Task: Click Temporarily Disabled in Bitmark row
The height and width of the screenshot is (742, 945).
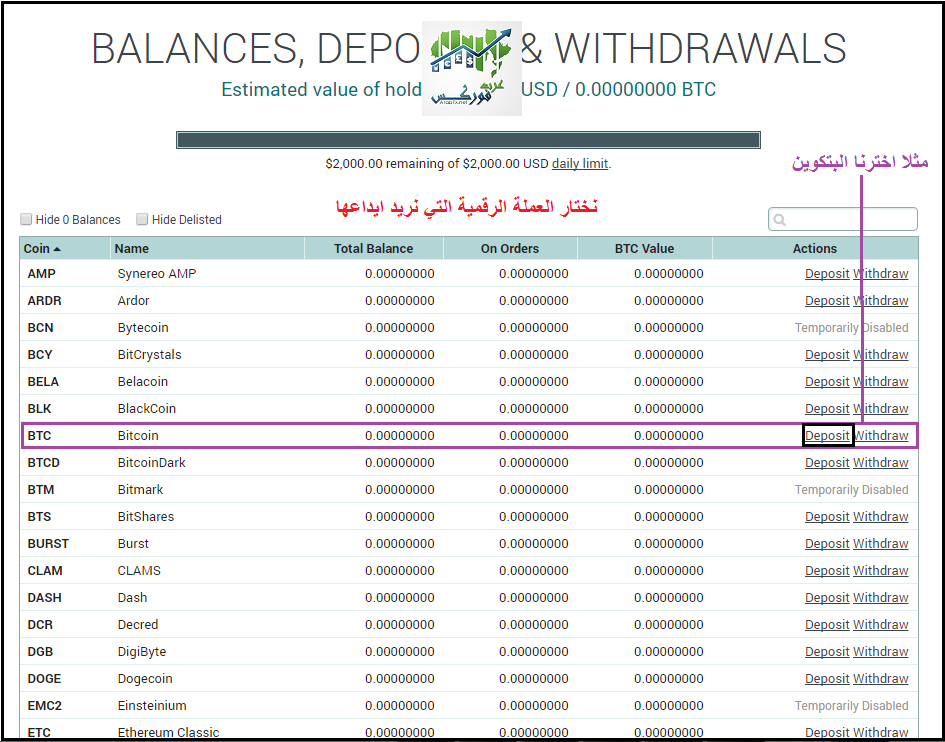Action: (852, 489)
